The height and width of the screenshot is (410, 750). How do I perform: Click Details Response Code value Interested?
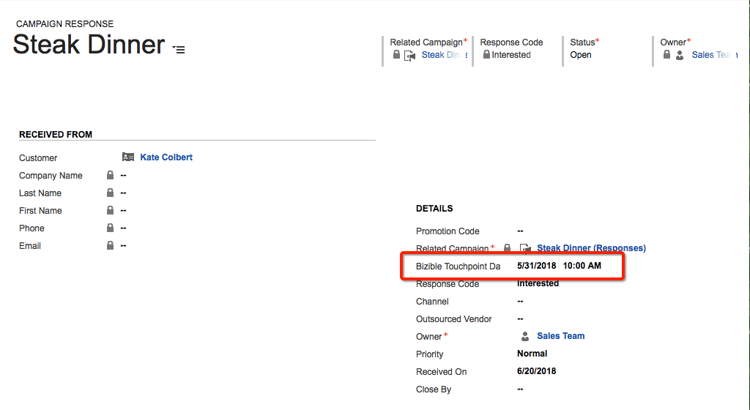click(x=538, y=283)
